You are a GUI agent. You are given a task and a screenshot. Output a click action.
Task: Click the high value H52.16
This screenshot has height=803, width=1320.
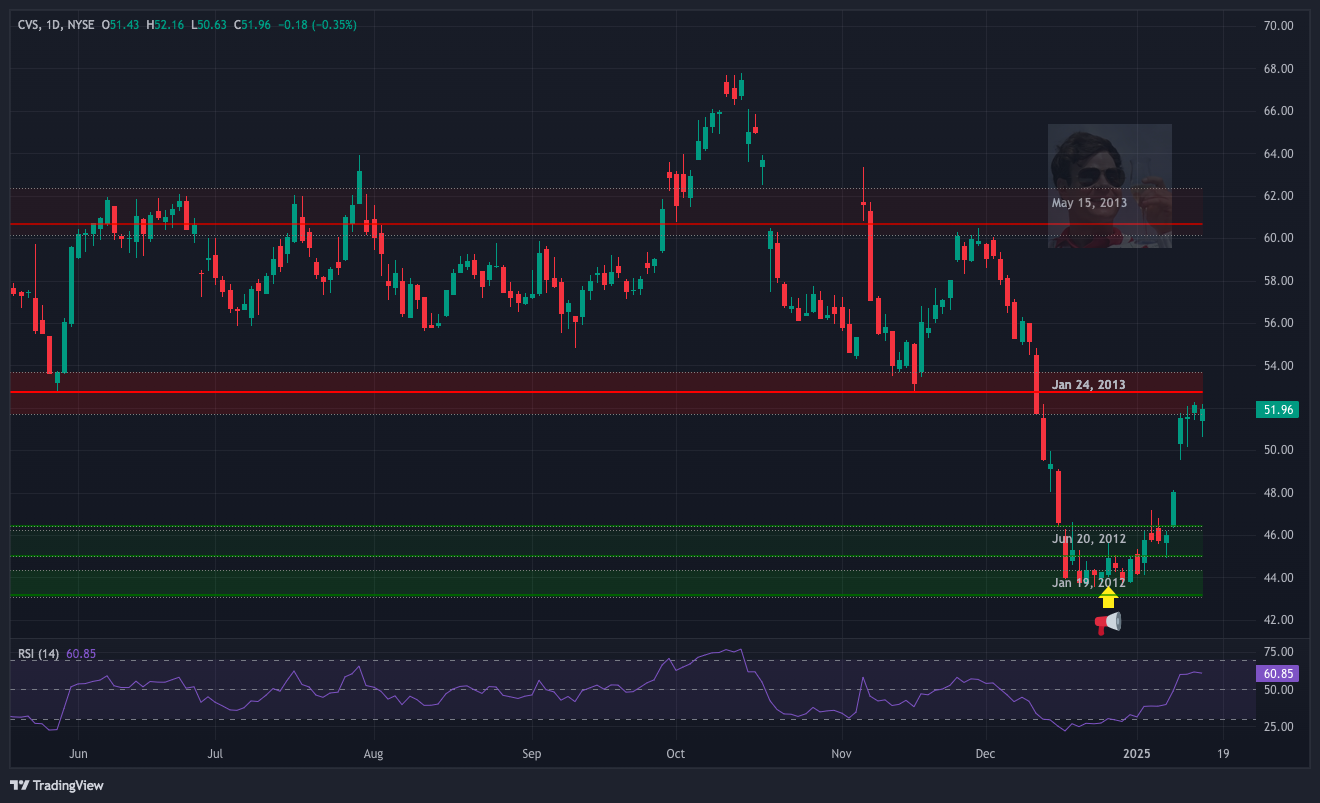coord(166,24)
